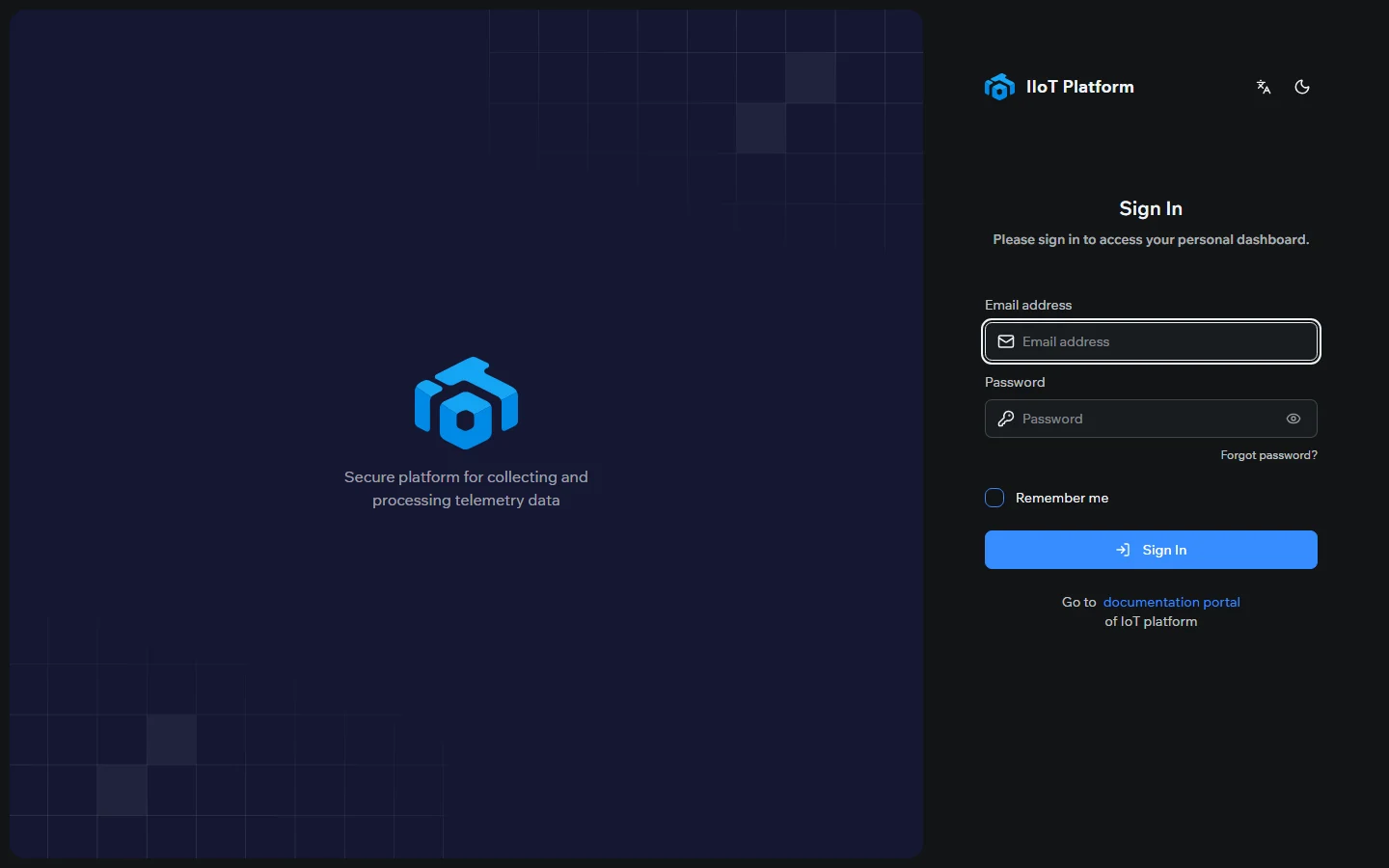
Task: Enable the Remember me checkbox
Action: [994, 498]
